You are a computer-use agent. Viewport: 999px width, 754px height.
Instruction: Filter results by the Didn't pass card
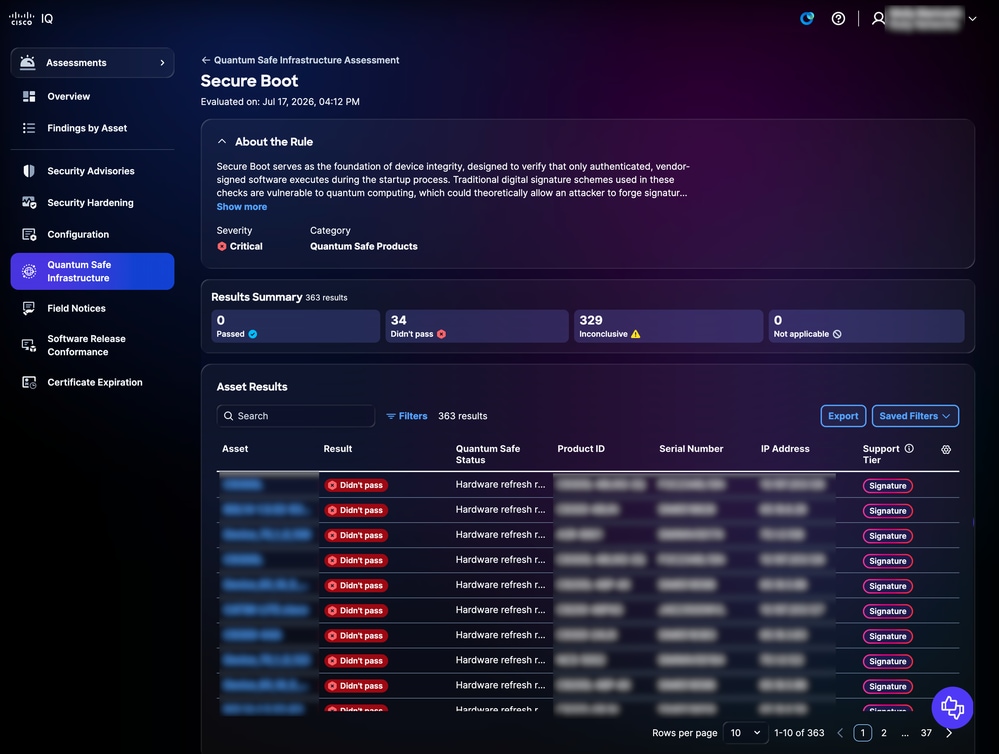477,326
